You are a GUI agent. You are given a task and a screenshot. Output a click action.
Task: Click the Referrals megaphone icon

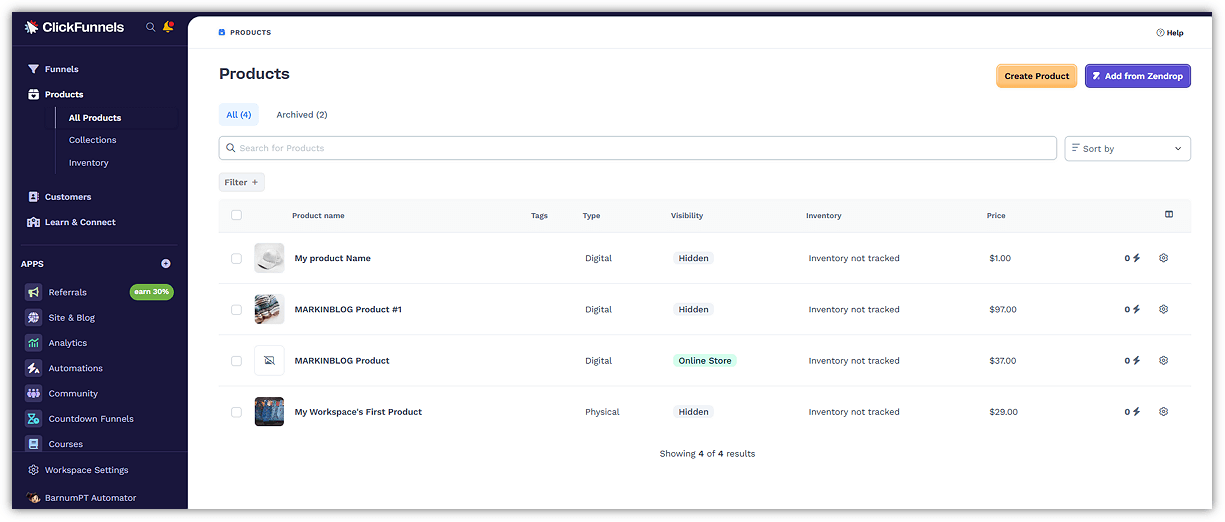pyautogui.click(x=33, y=292)
